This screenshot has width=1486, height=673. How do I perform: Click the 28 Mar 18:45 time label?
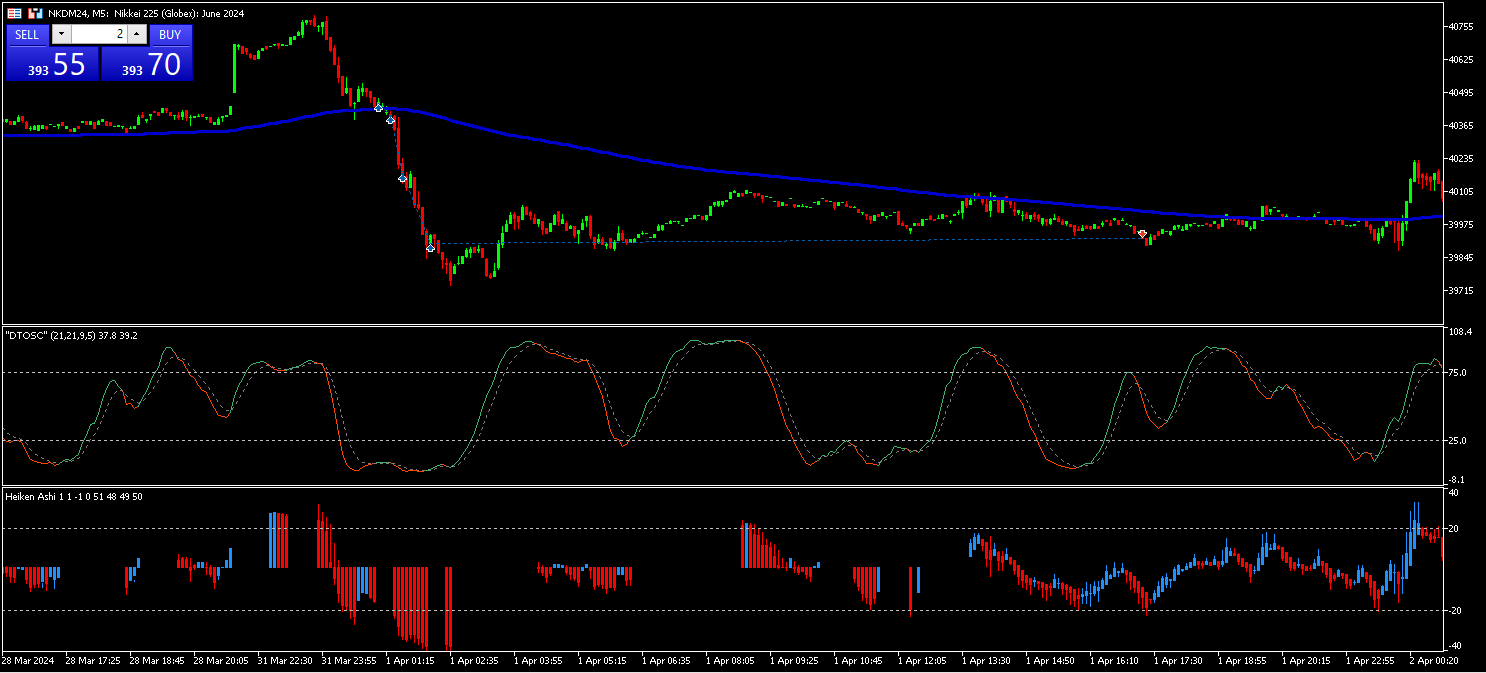(x=157, y=661)
